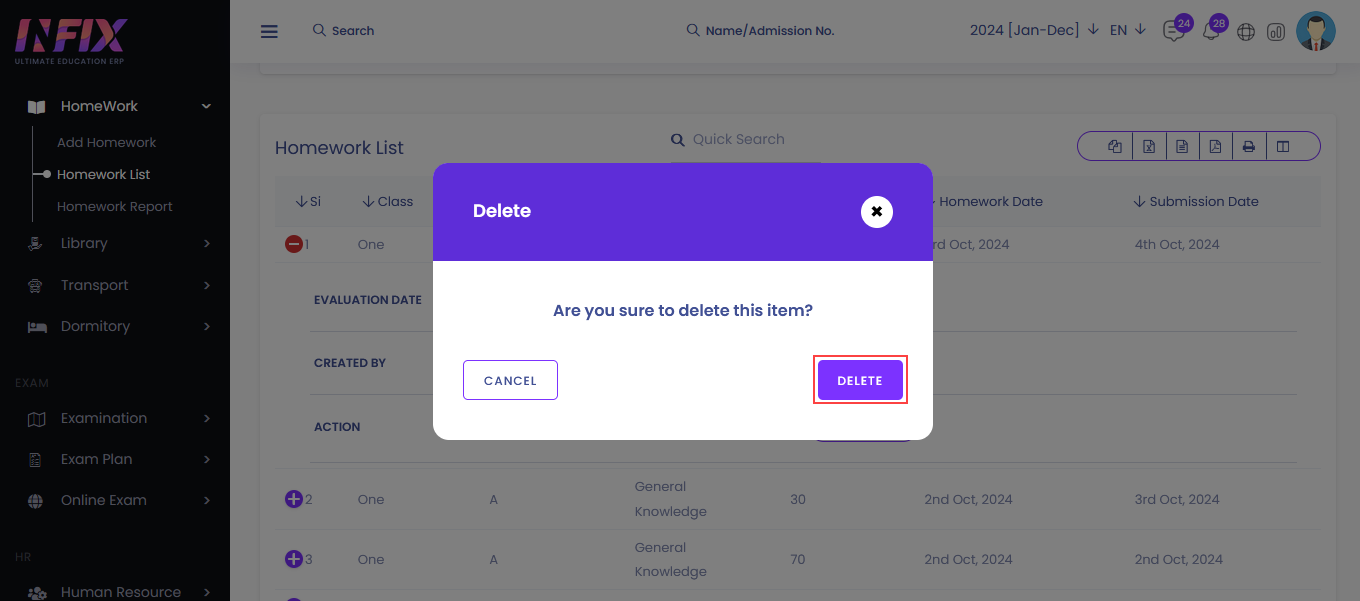Image resolution: width=1360 pixels, height=601 pixels.
Task: Expand row 2 with plus icon
Action: click(x=294, y=499)
